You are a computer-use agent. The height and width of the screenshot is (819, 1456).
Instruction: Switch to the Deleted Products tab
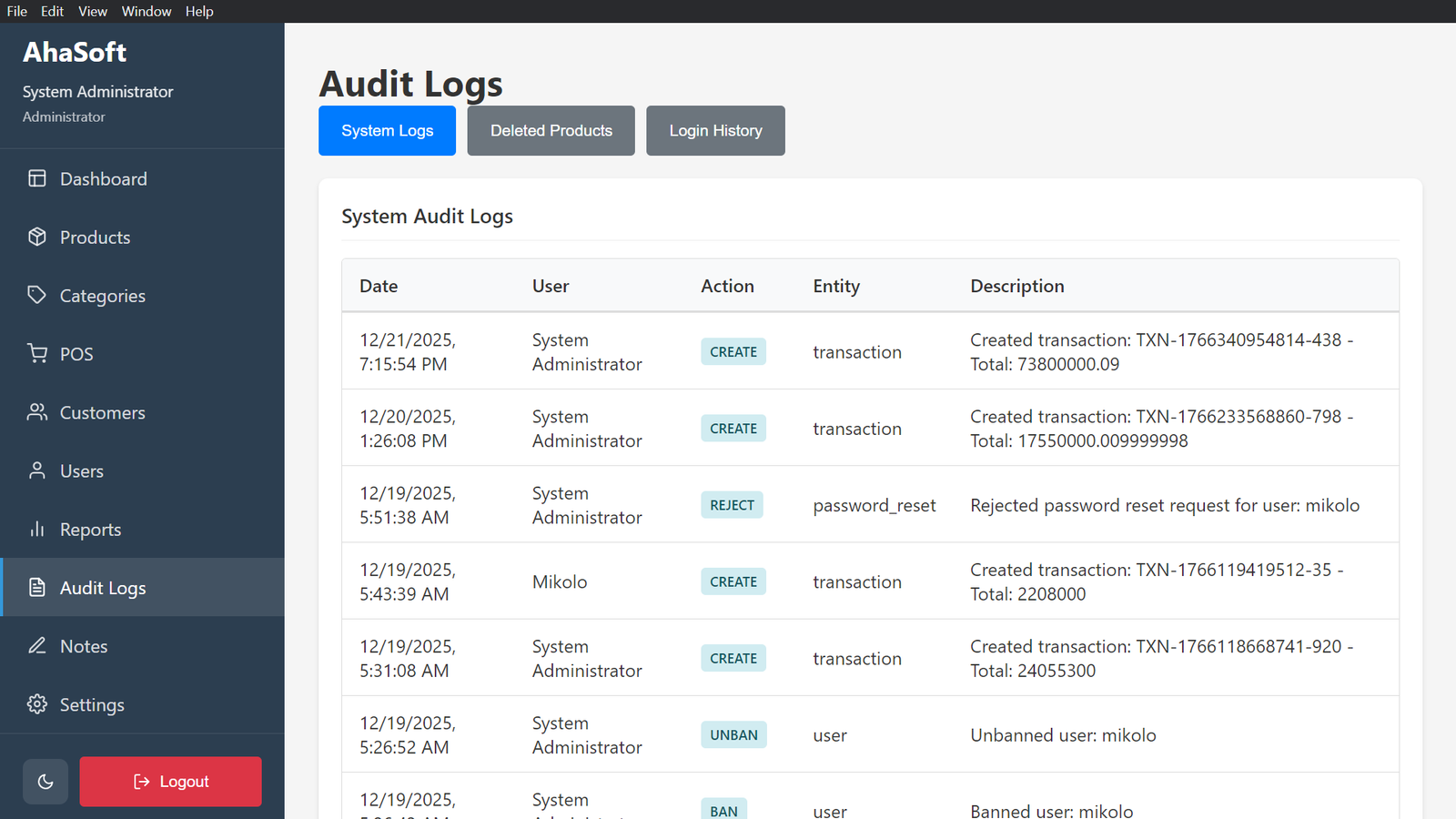click(551, 131)
